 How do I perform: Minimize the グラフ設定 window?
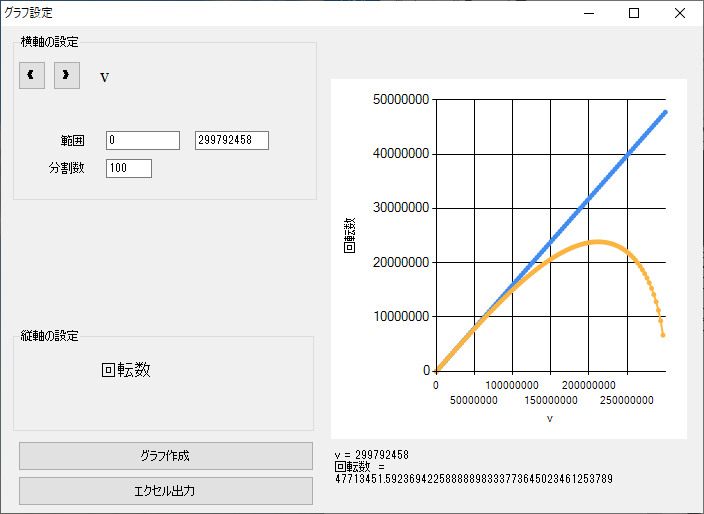[x=588, y=13]
